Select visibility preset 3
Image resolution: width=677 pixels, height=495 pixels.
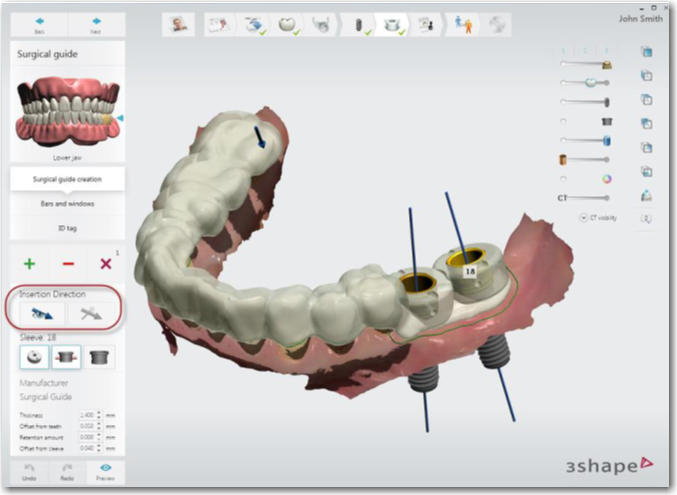point(606,51)
